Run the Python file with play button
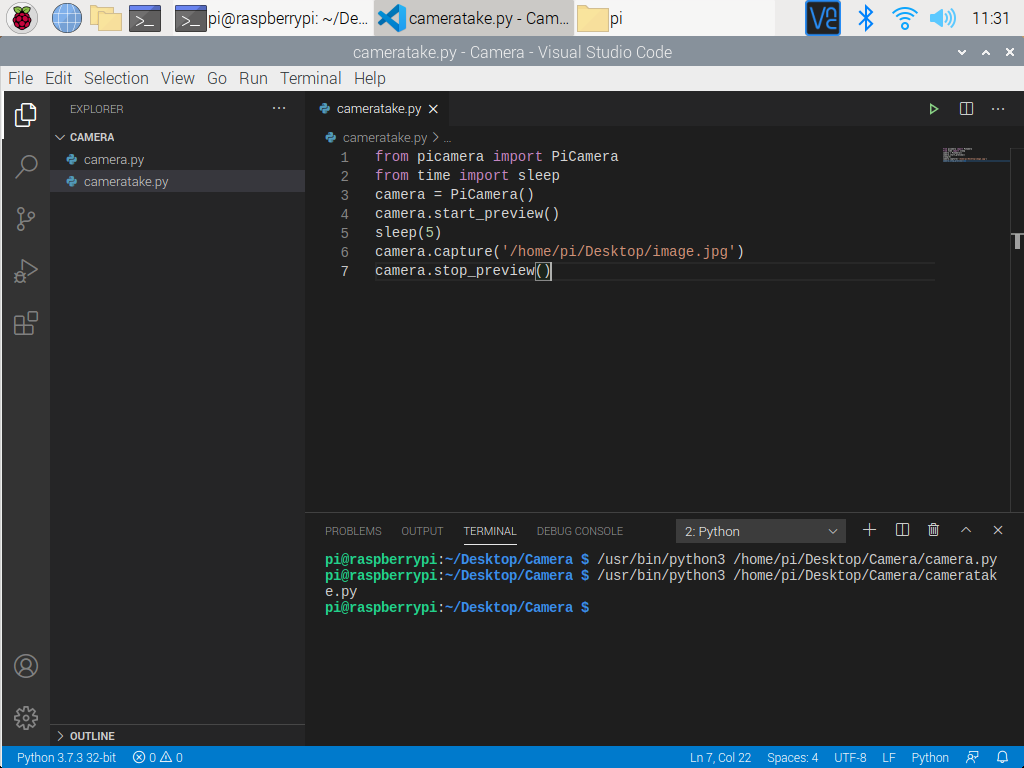1024x768 pixels. point(934,109)
